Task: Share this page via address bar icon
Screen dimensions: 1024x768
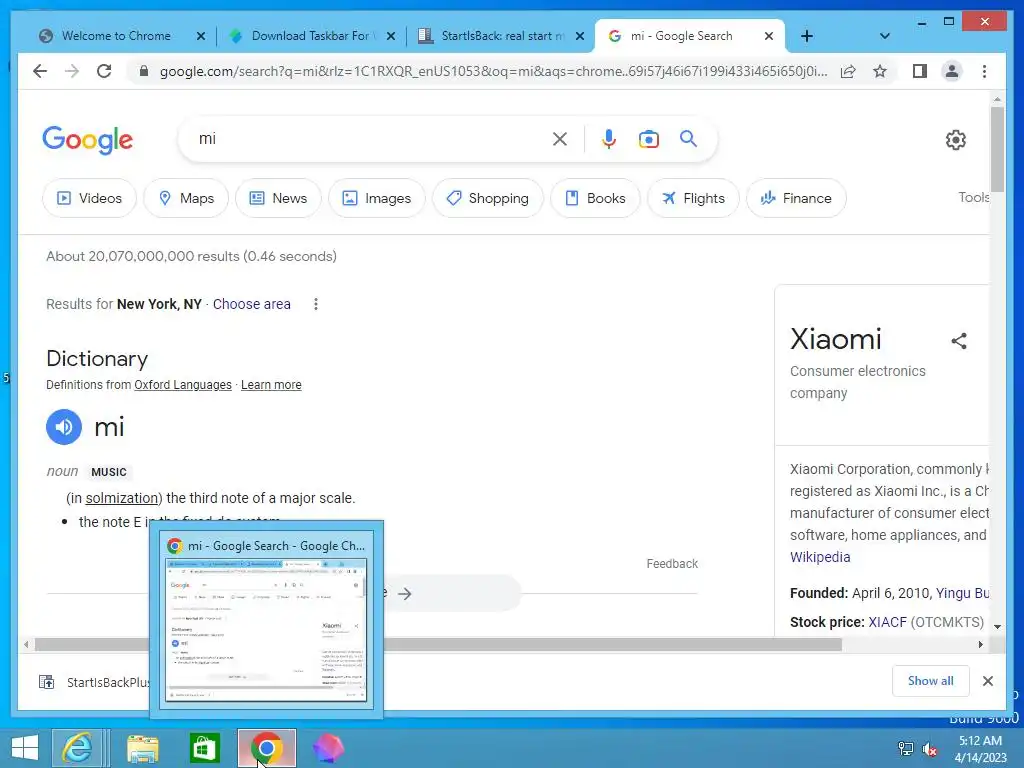Action: tap(848, 71)
